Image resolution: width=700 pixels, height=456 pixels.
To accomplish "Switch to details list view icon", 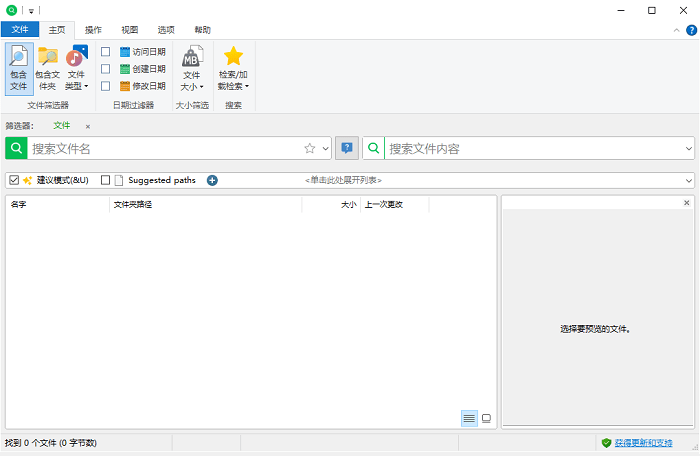I will coord(469,418).
